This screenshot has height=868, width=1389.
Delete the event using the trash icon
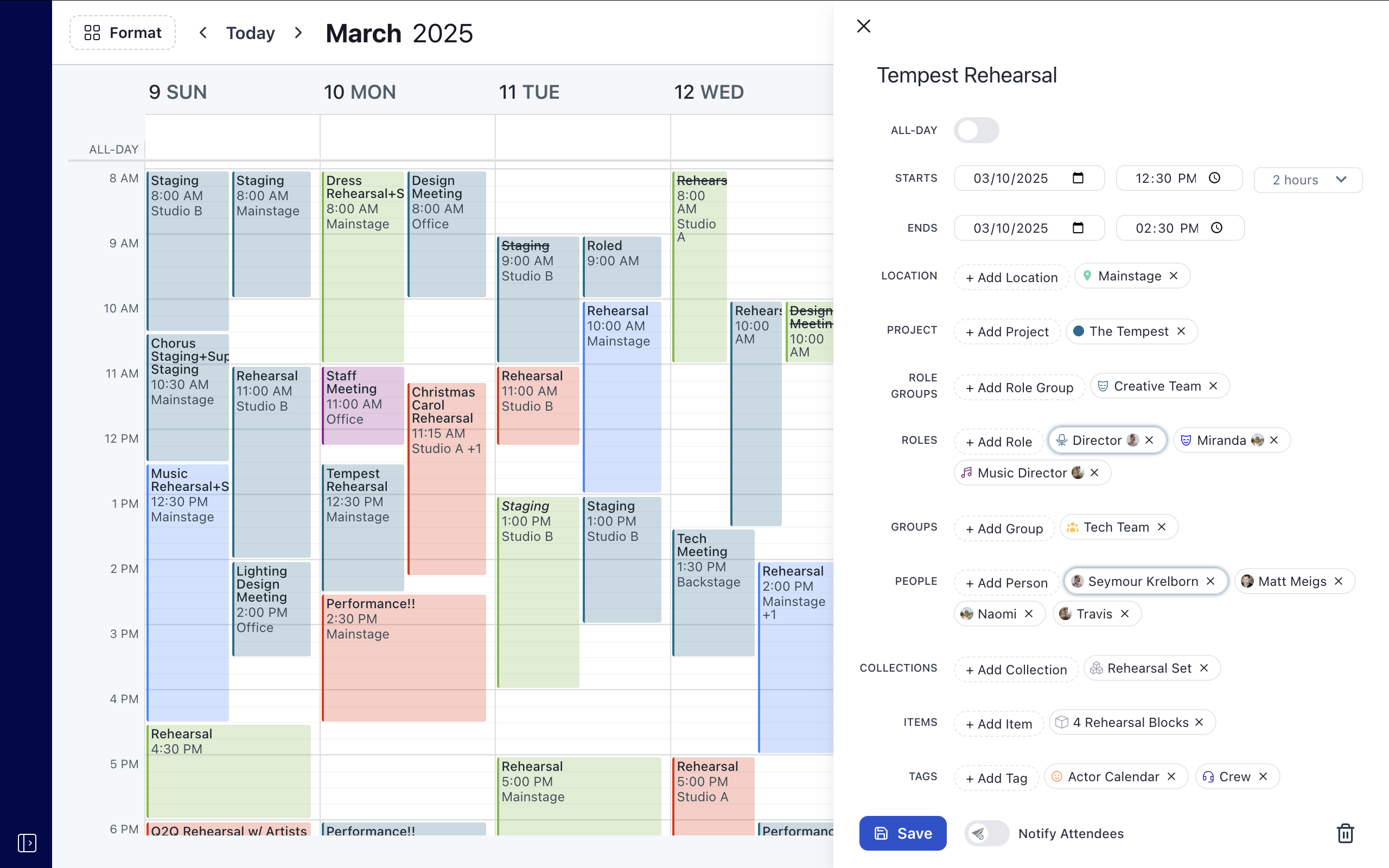click(x=1346, y=833)
